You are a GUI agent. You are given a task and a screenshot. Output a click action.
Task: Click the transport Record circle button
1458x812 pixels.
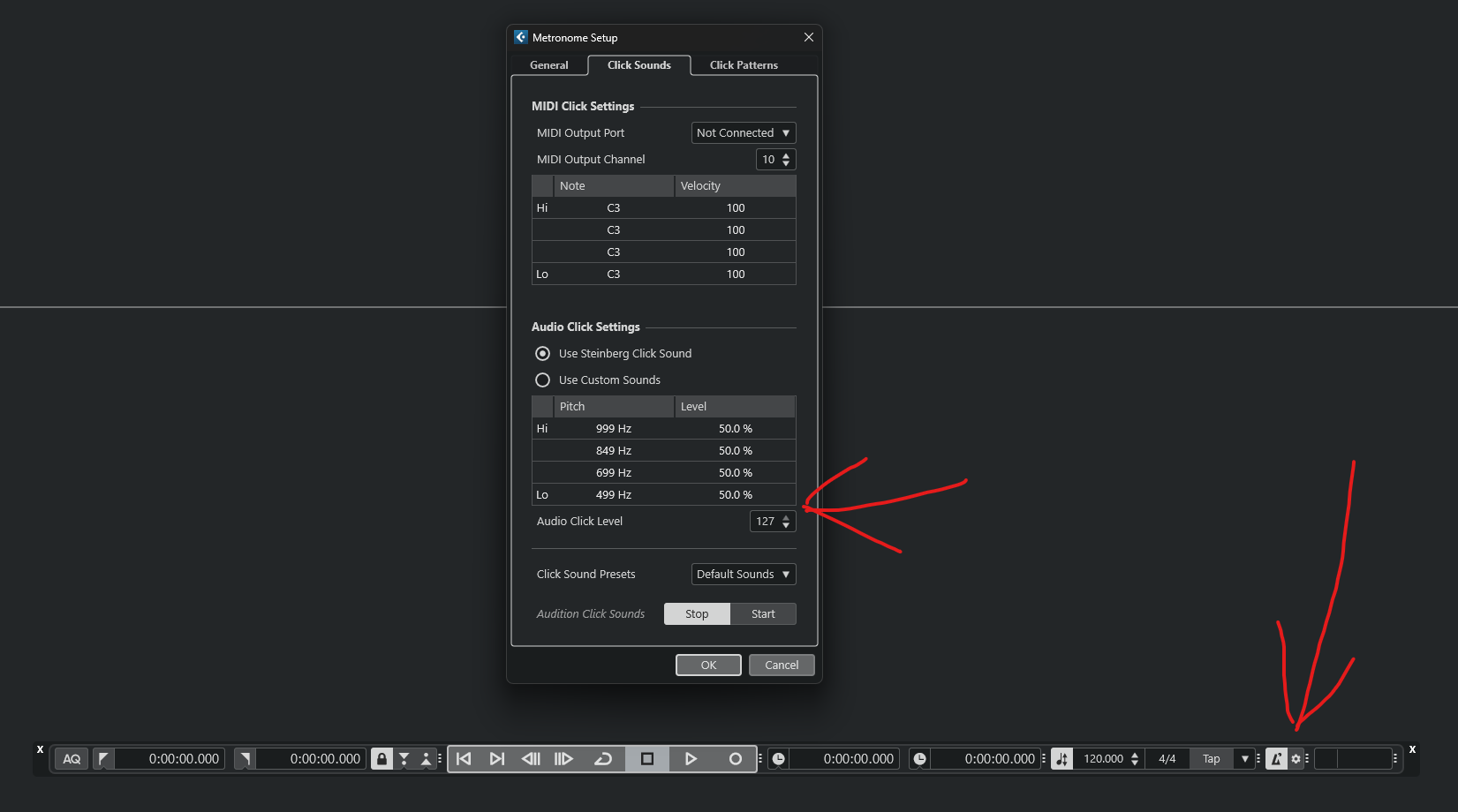pyautogui.click(x=735, y=759)
